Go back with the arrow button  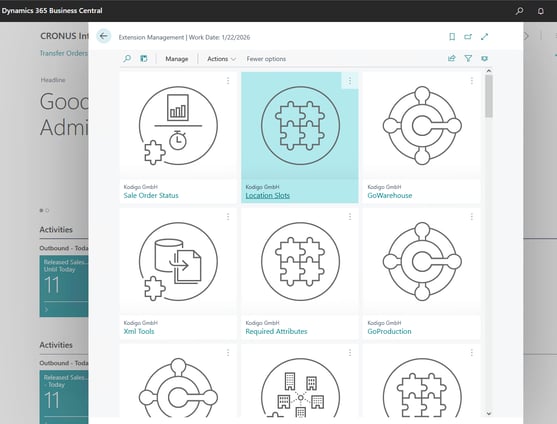[104, 36]
